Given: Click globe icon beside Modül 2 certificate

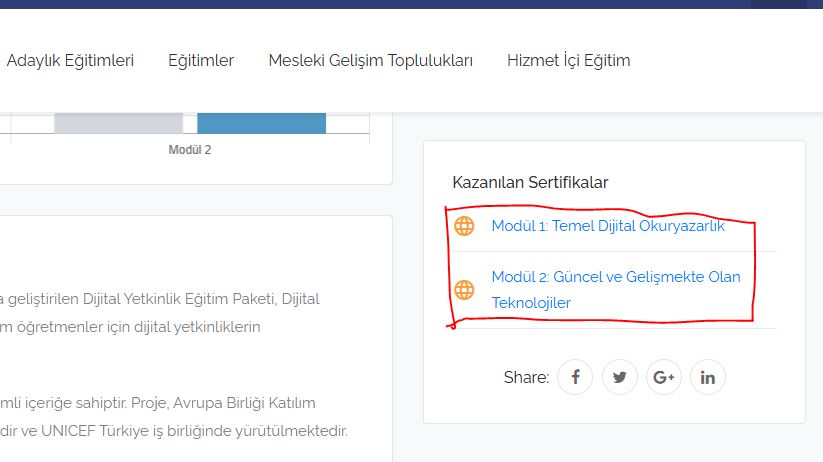Looking at the screenshot, I should point(464,290).
